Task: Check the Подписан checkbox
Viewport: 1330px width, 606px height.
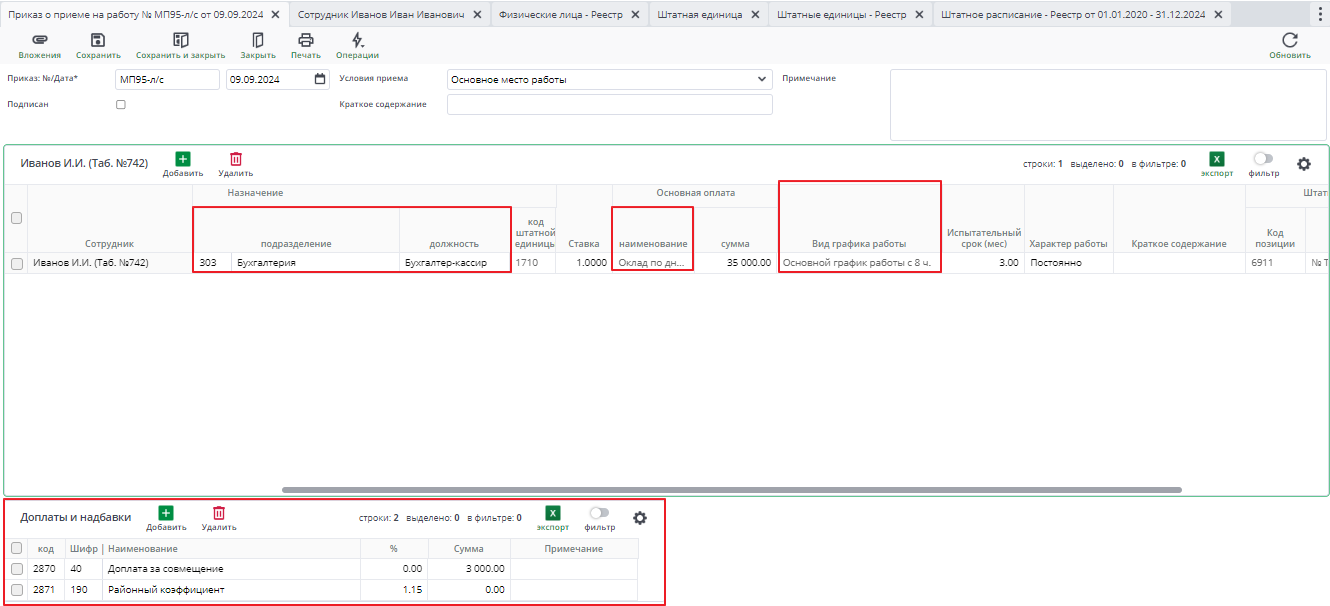Action: tap(121, 104)
